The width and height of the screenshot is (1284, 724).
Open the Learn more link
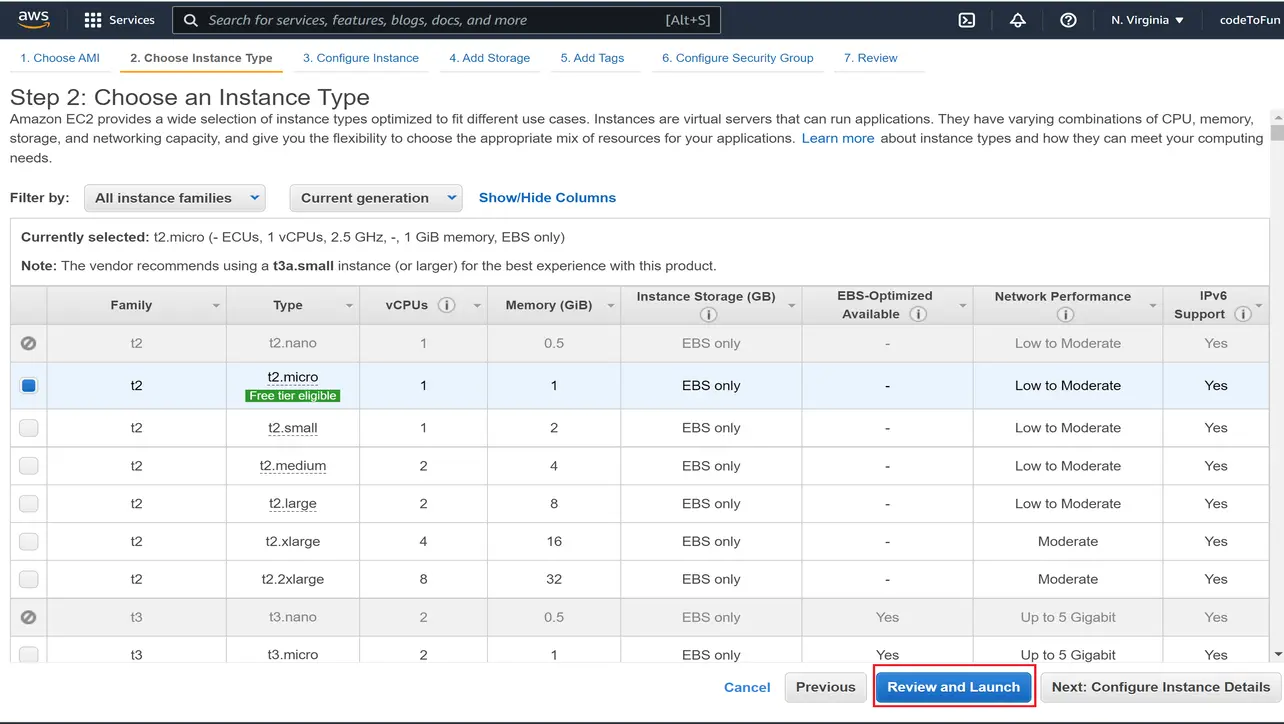click(838, 138)
